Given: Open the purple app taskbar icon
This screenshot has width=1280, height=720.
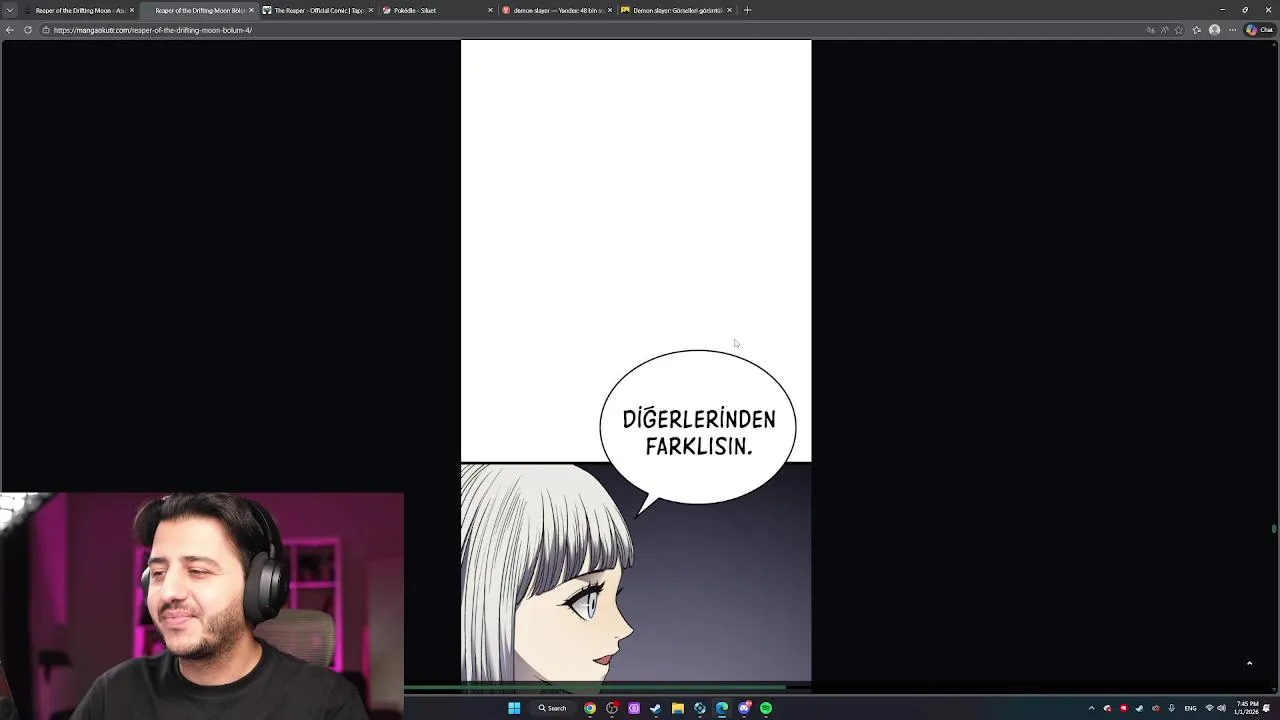Looking at the screenshot, I should (x=634, y=708).
